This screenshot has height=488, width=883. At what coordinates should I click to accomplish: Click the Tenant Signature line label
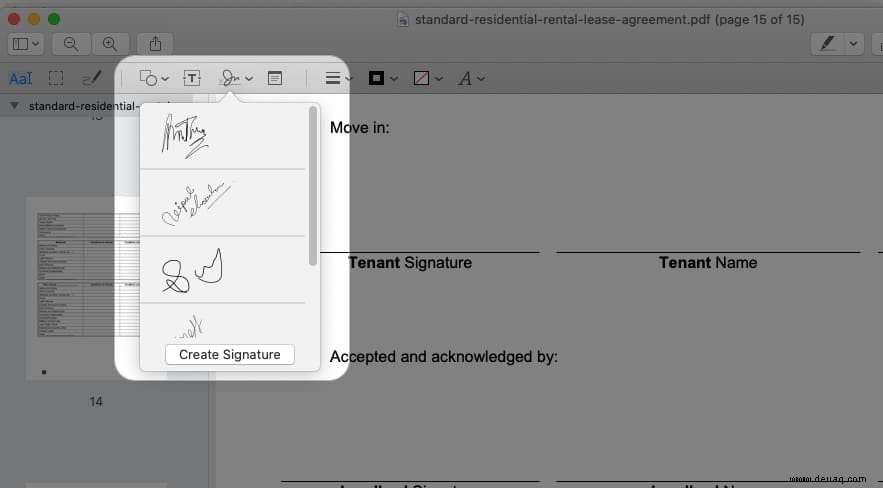[x=410, y=263]
